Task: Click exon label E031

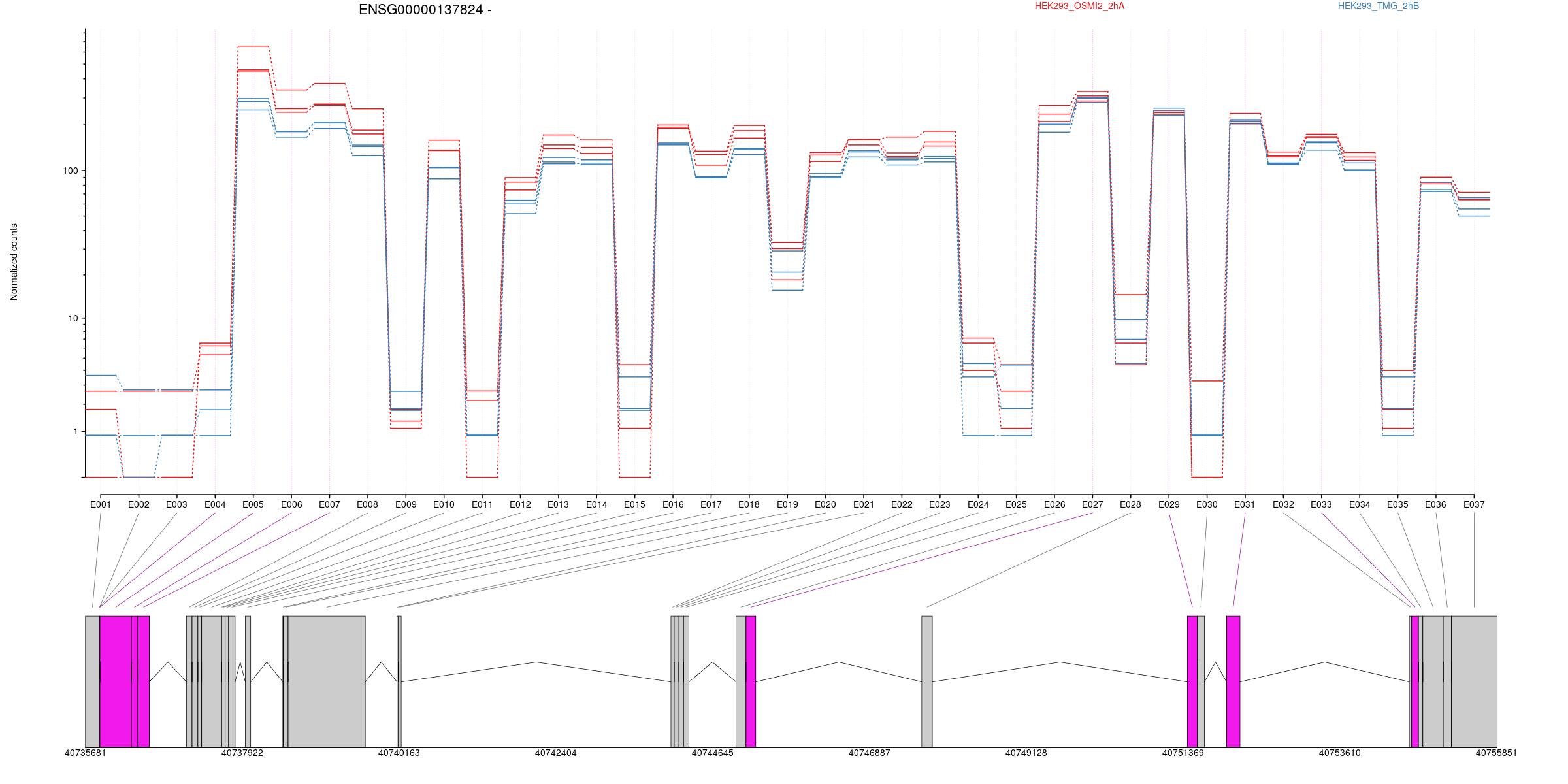Action: [1245, 504]
